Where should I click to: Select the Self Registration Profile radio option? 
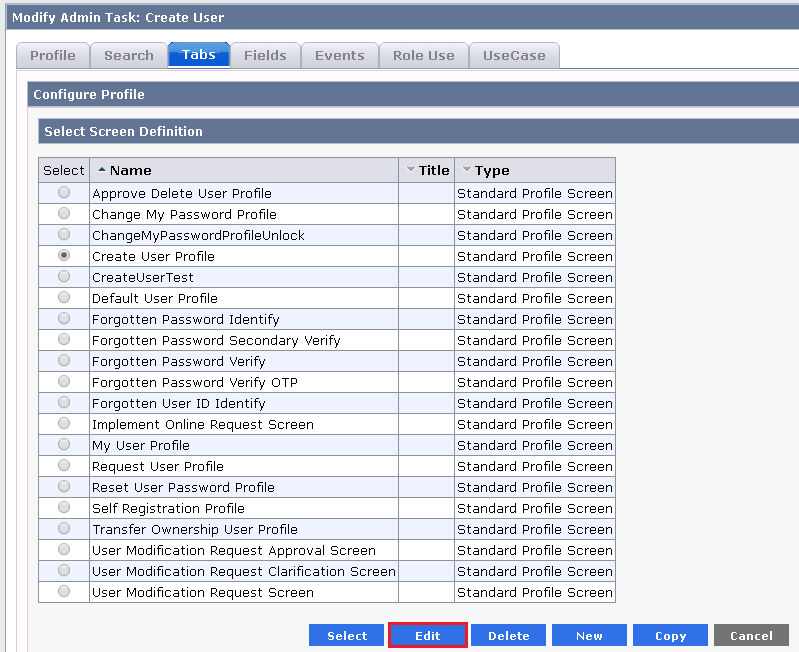click(x=64, y=507)
